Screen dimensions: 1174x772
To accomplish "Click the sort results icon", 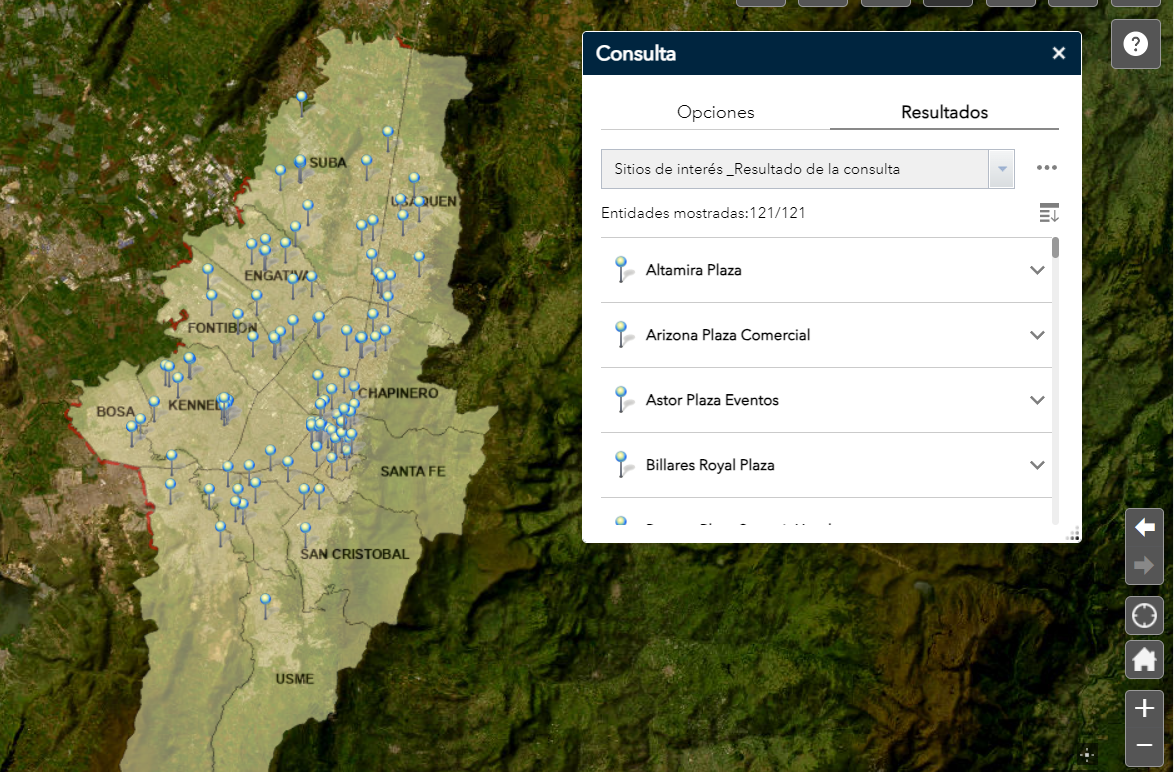I will click(1048, 213).
